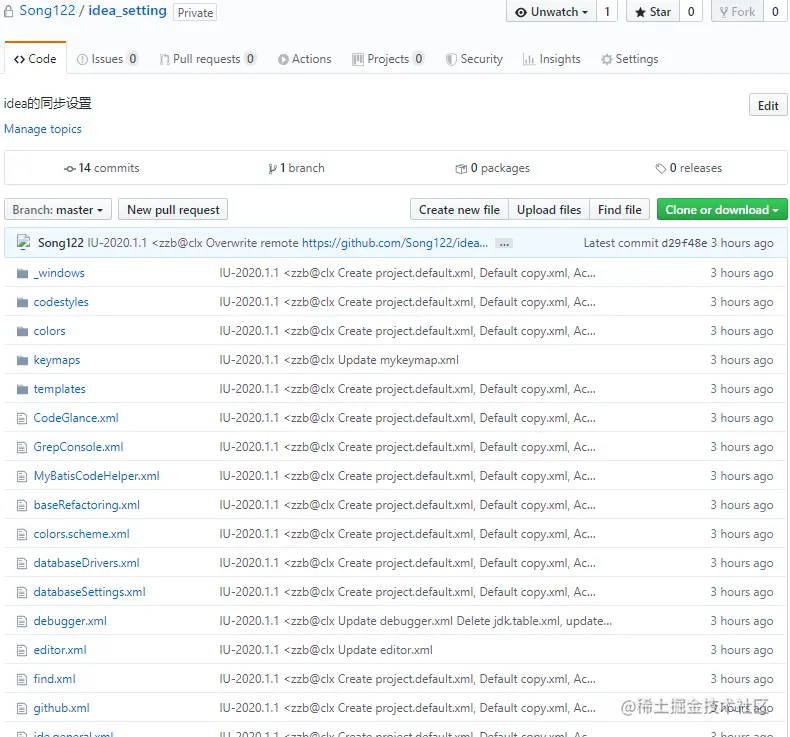790x737 pixels.
Task: Click the file icon beside editor.xml
Action: (22, 650)
